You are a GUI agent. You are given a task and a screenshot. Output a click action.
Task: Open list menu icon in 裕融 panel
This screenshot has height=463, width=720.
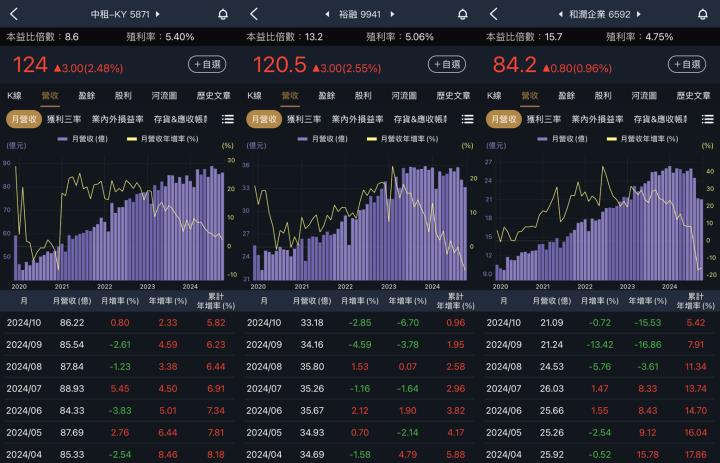[467, 119]
